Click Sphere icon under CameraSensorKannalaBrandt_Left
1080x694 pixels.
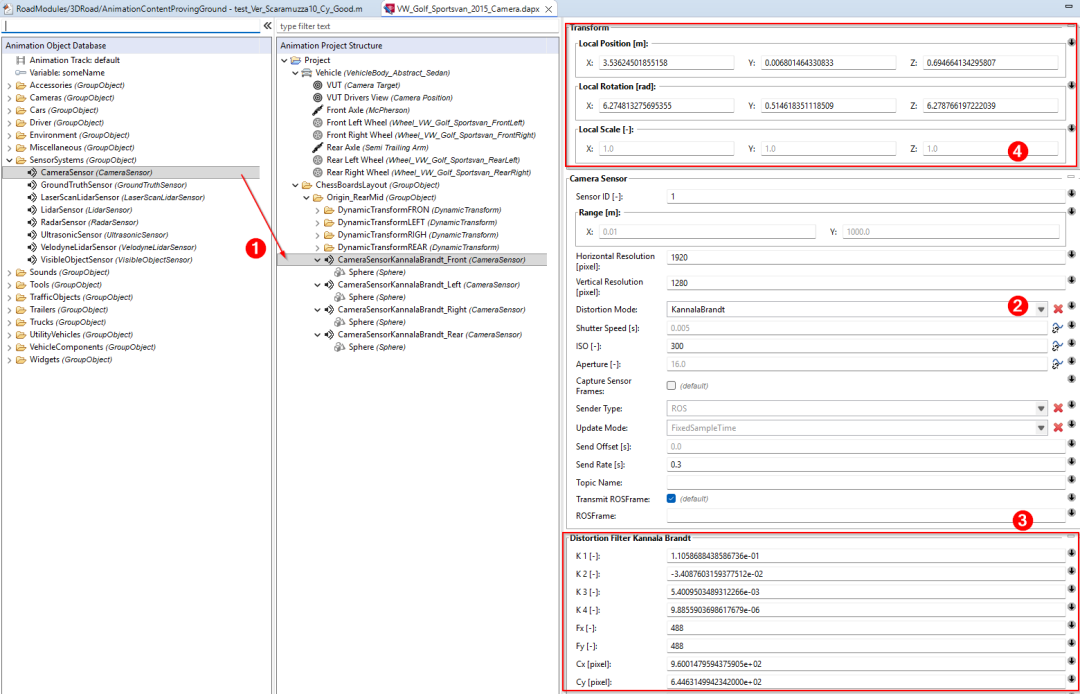click(339, 297)
